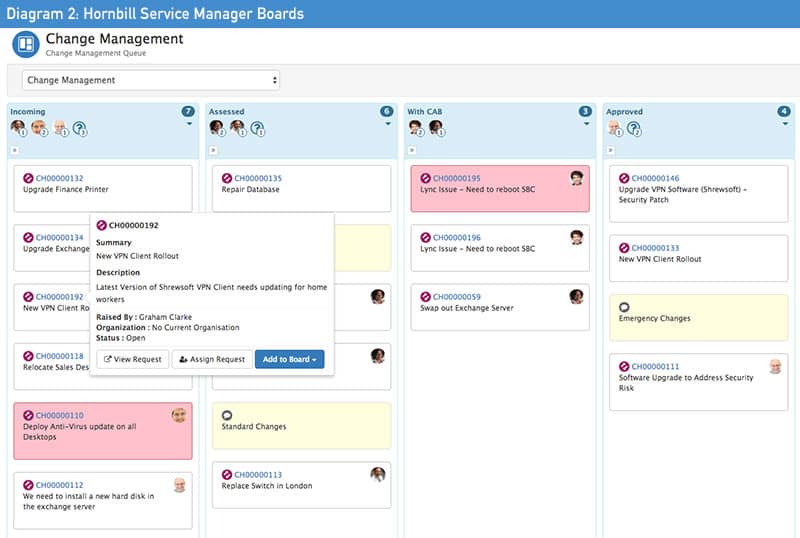Filter Incoming by first user avatar
The image size is (800, 538).
pyautogui.click(x=18, y=128)
